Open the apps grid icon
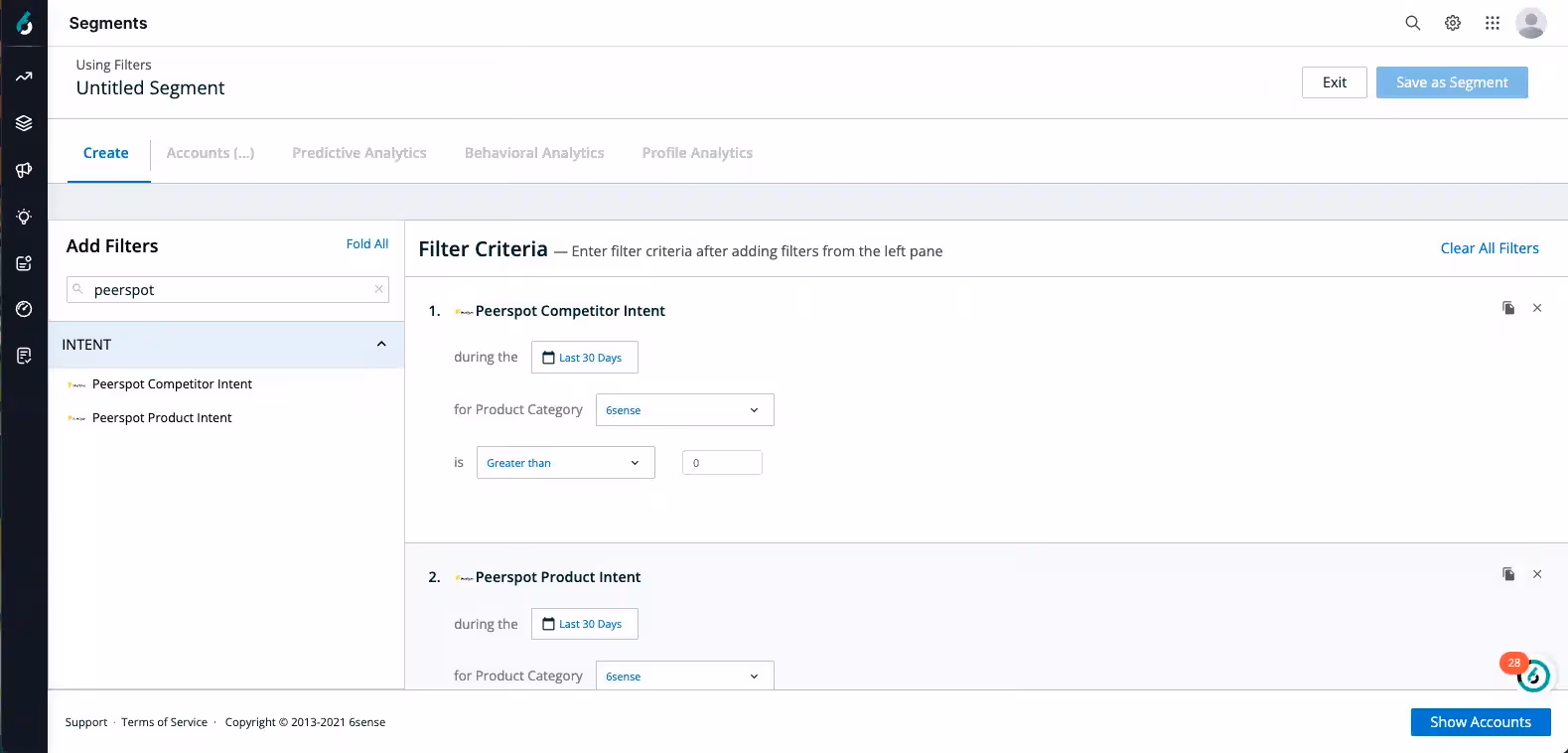Image resolution: width=1568 pixels, height=753 pixels. click(x=1492, y=23)
